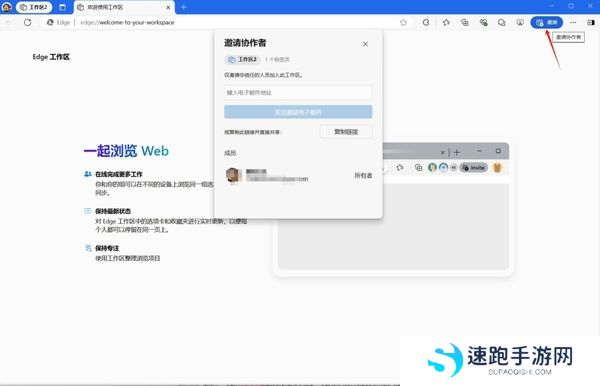Click the 复制链接 copy link button
Screen dimensions: 600x386
(x=346, y=132)
